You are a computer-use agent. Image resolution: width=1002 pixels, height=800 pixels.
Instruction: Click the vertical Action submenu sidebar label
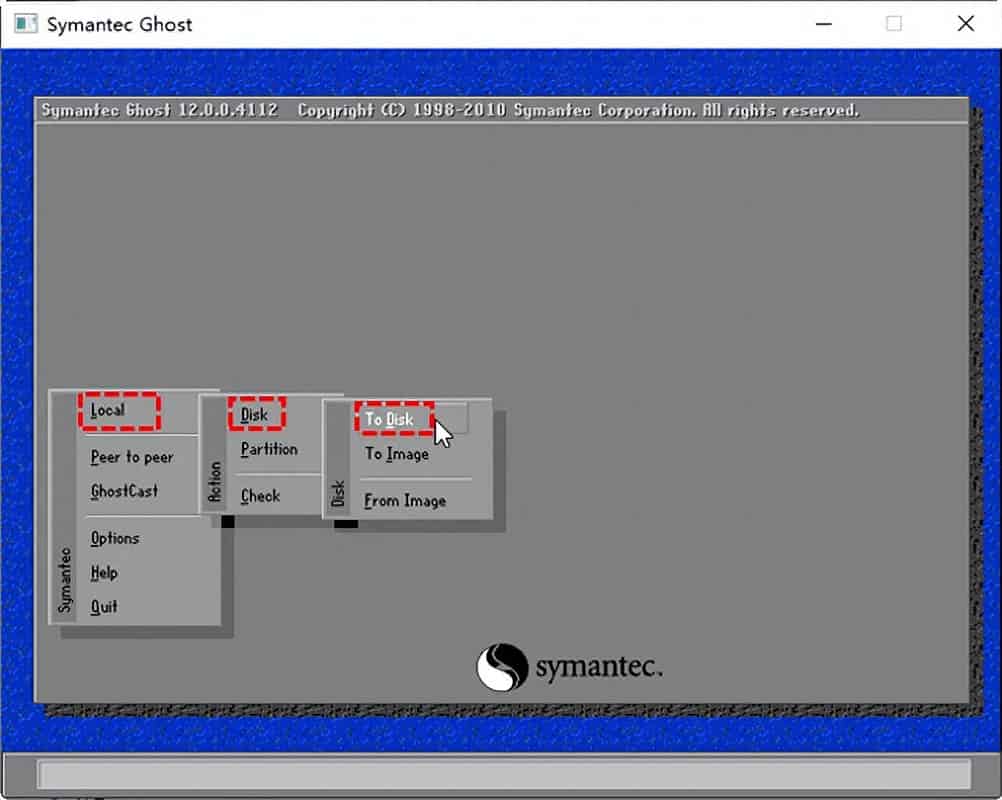[x=215, y=480]
